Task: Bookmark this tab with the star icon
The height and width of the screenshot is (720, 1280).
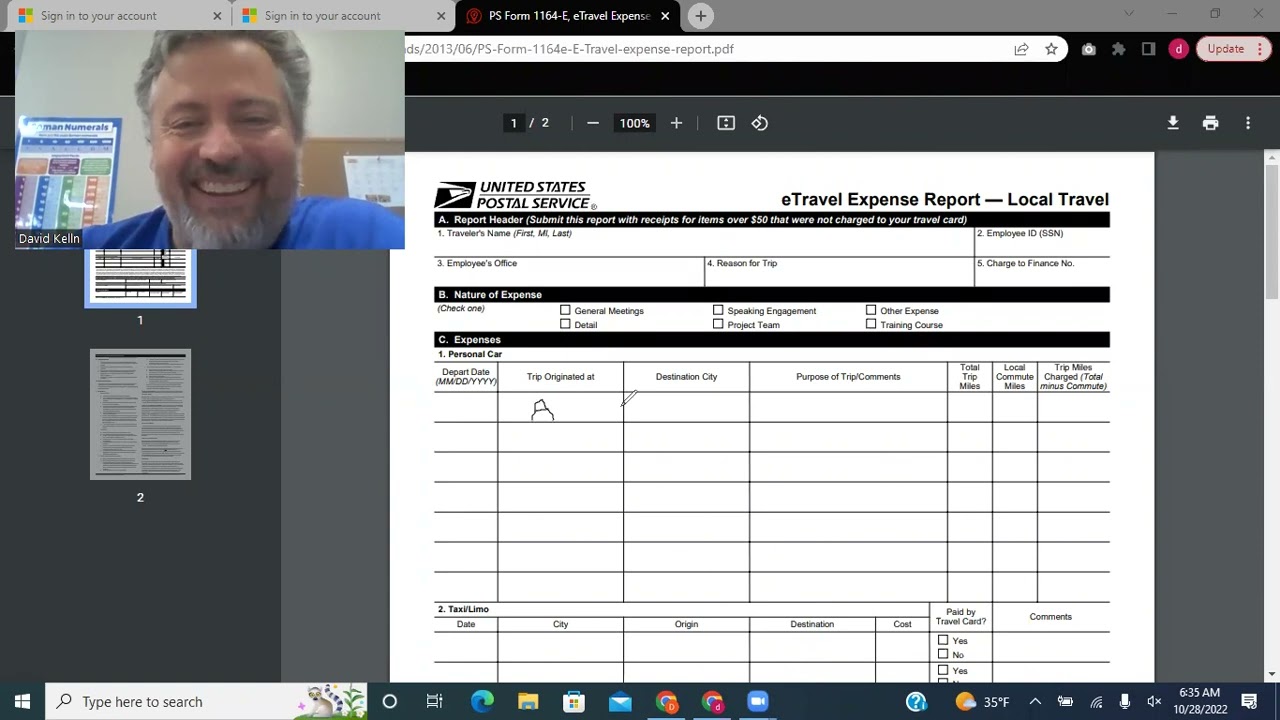Action: click(1051, 49)
